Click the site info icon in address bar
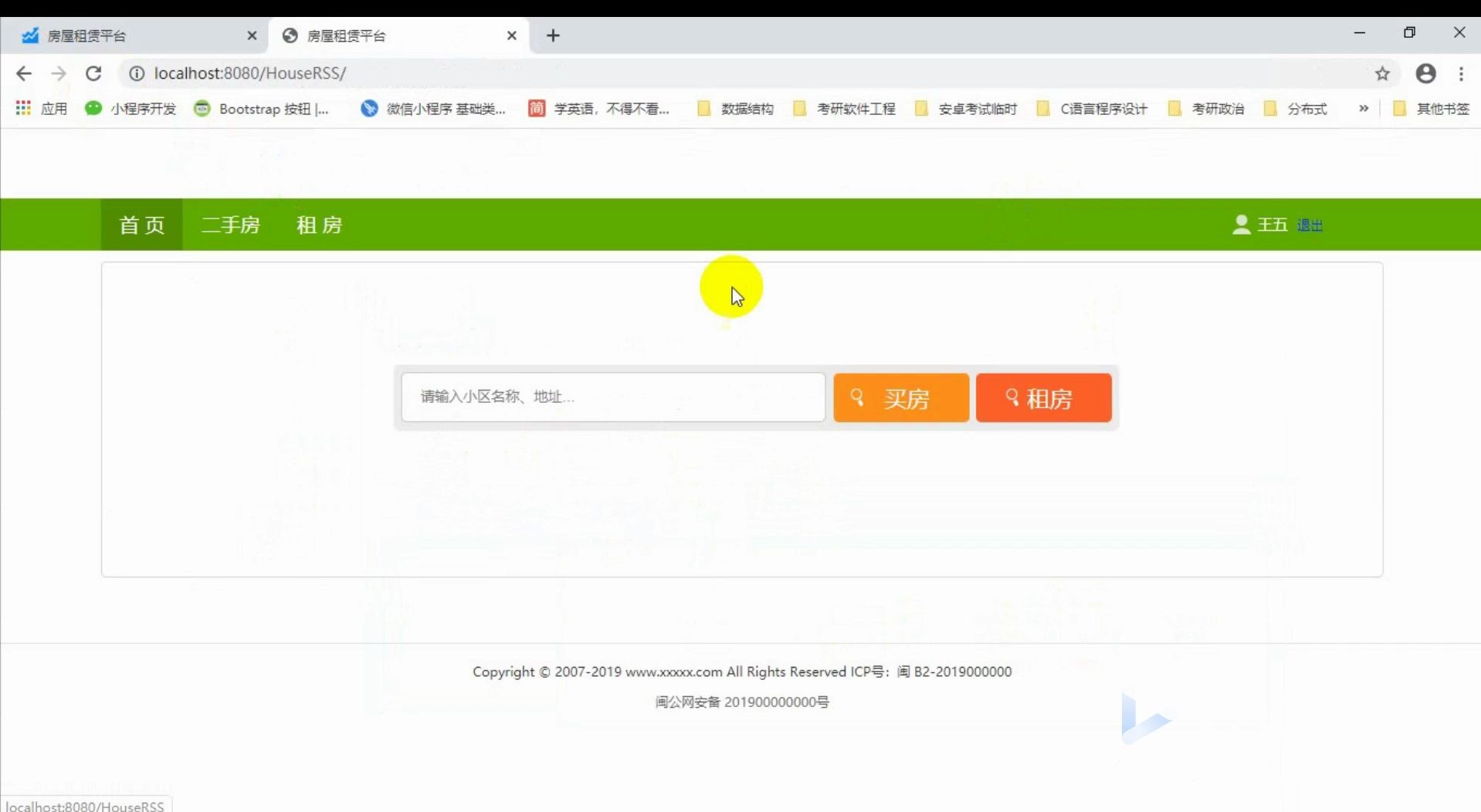1481x812 pixels. (x=137, y=73)
